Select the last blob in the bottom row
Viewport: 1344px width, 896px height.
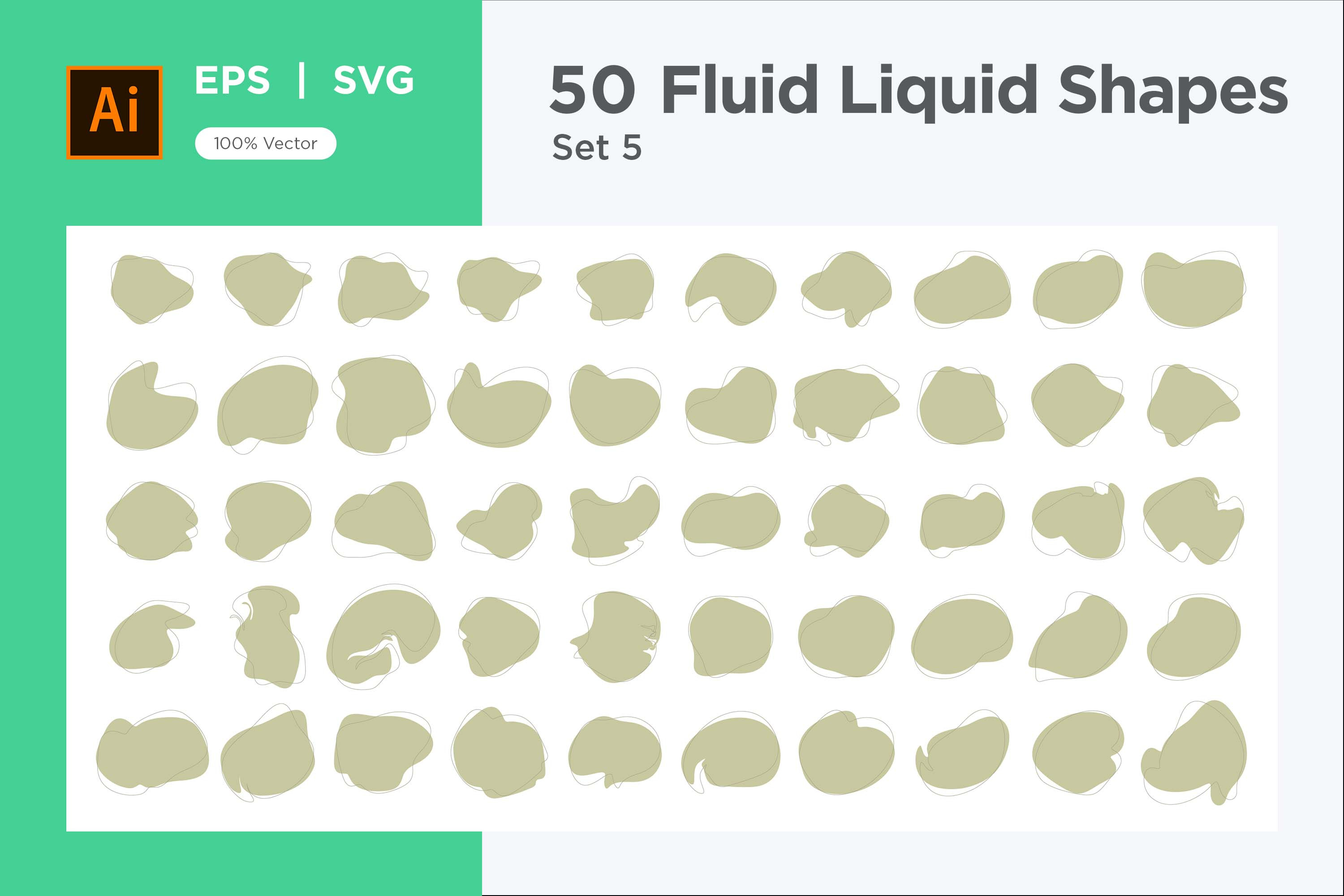tap(1194, 753)
